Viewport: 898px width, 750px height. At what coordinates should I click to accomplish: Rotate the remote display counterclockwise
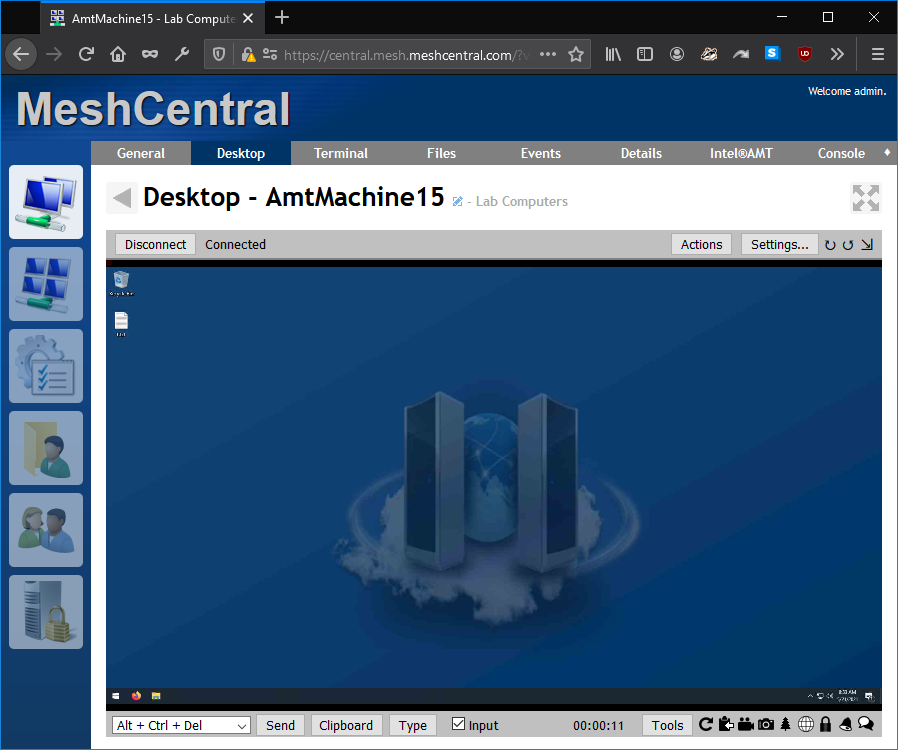[830, 244]
